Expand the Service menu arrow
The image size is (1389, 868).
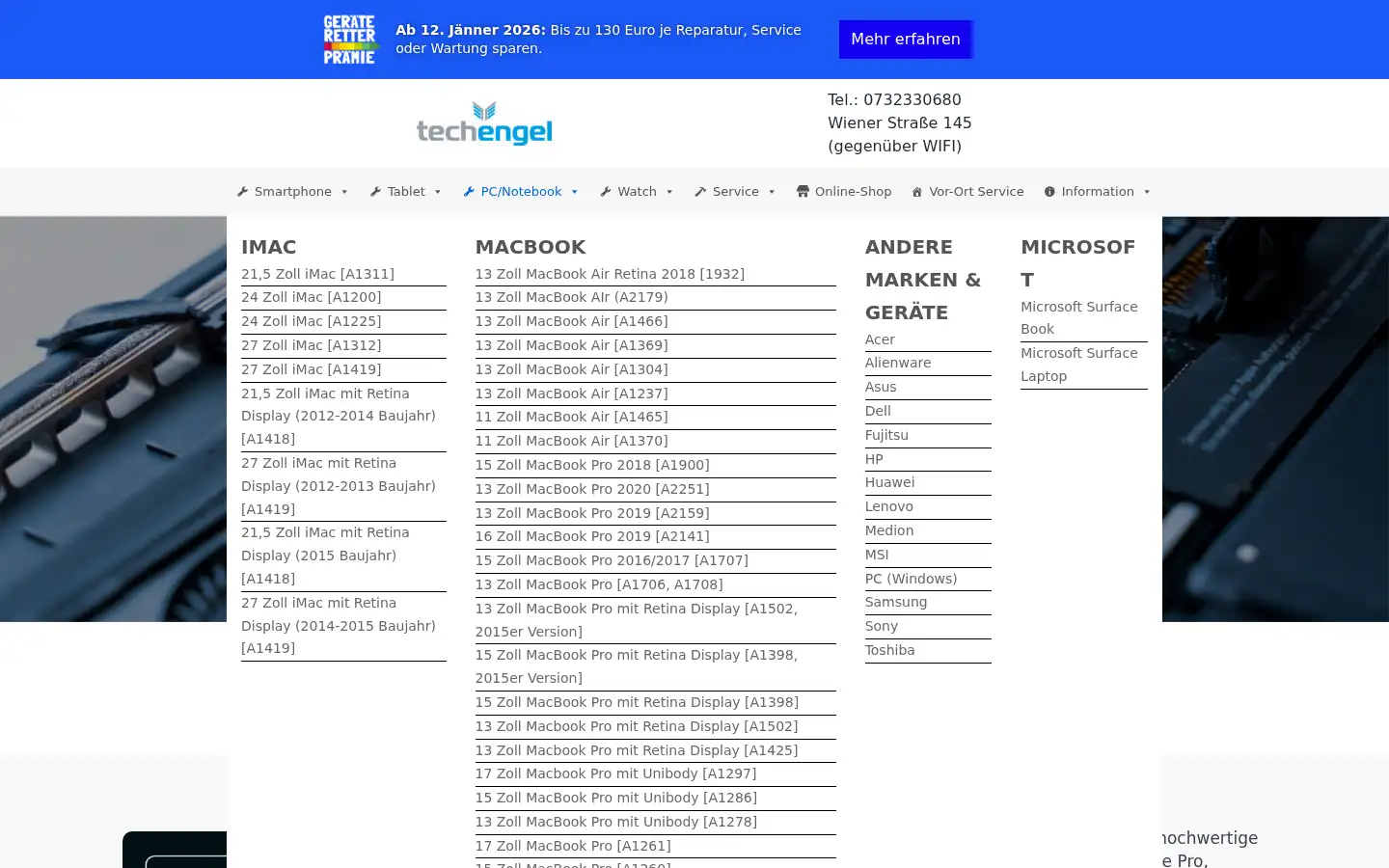click(x=772, y=192)
